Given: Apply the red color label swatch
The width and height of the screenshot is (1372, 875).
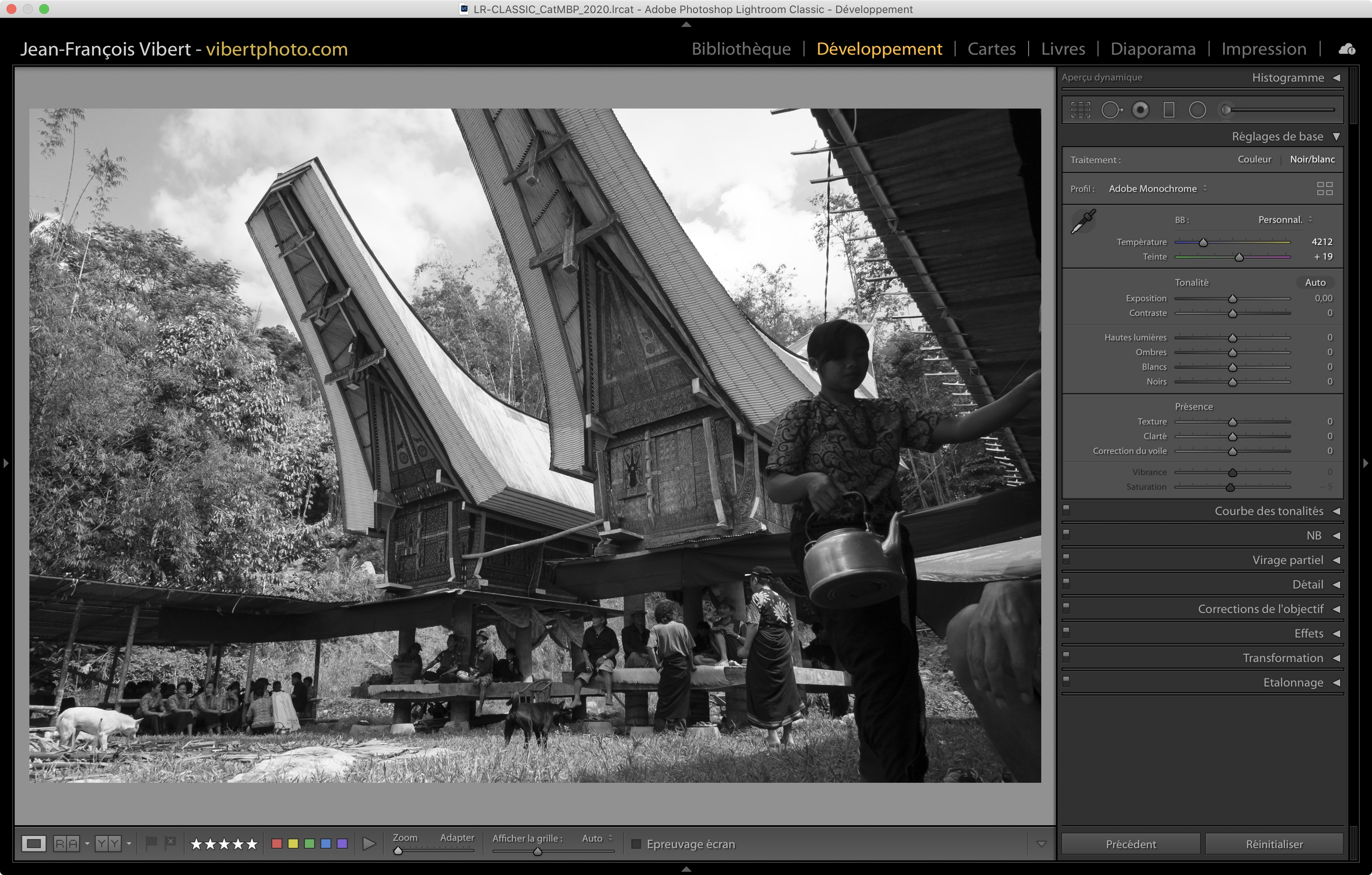Looking at the screenshot, I should coord(277,843).
